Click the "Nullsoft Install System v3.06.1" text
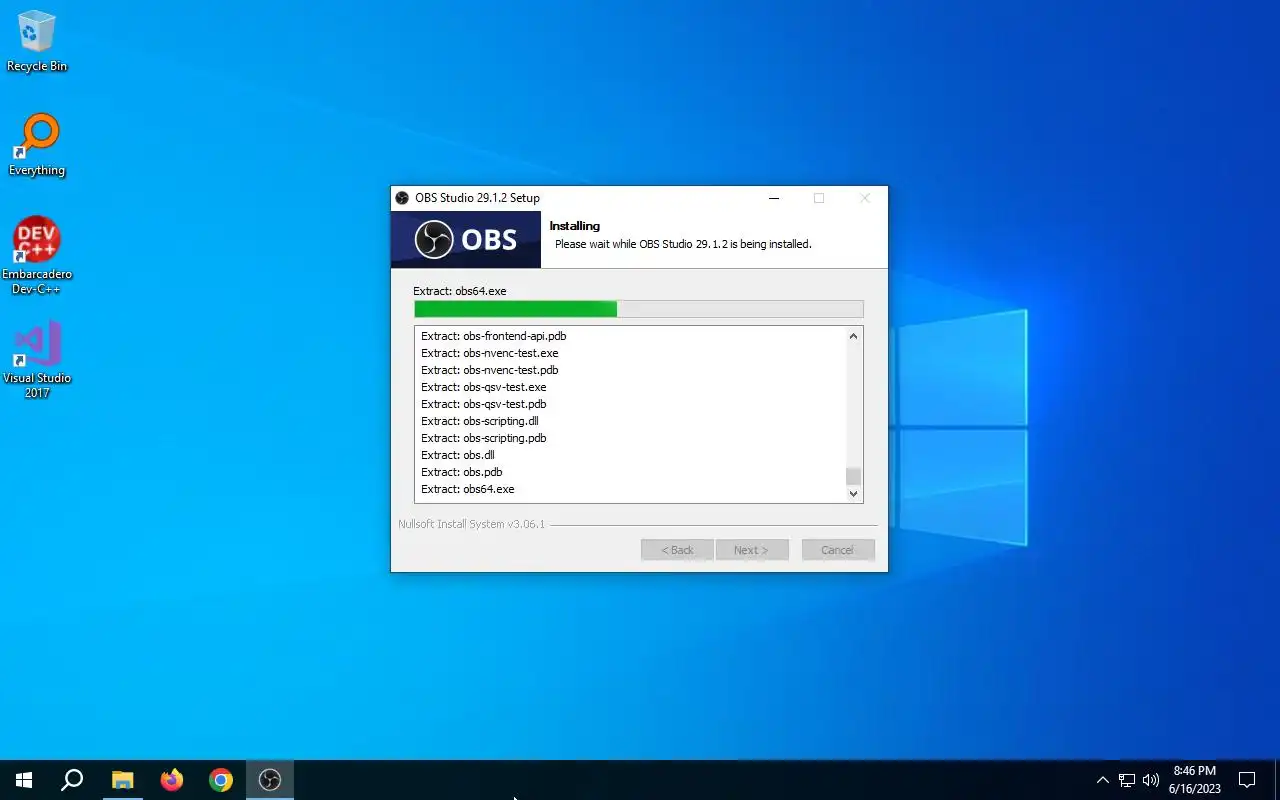Image resolution: width=1280 pixels, height=800 pixels. 472,524
